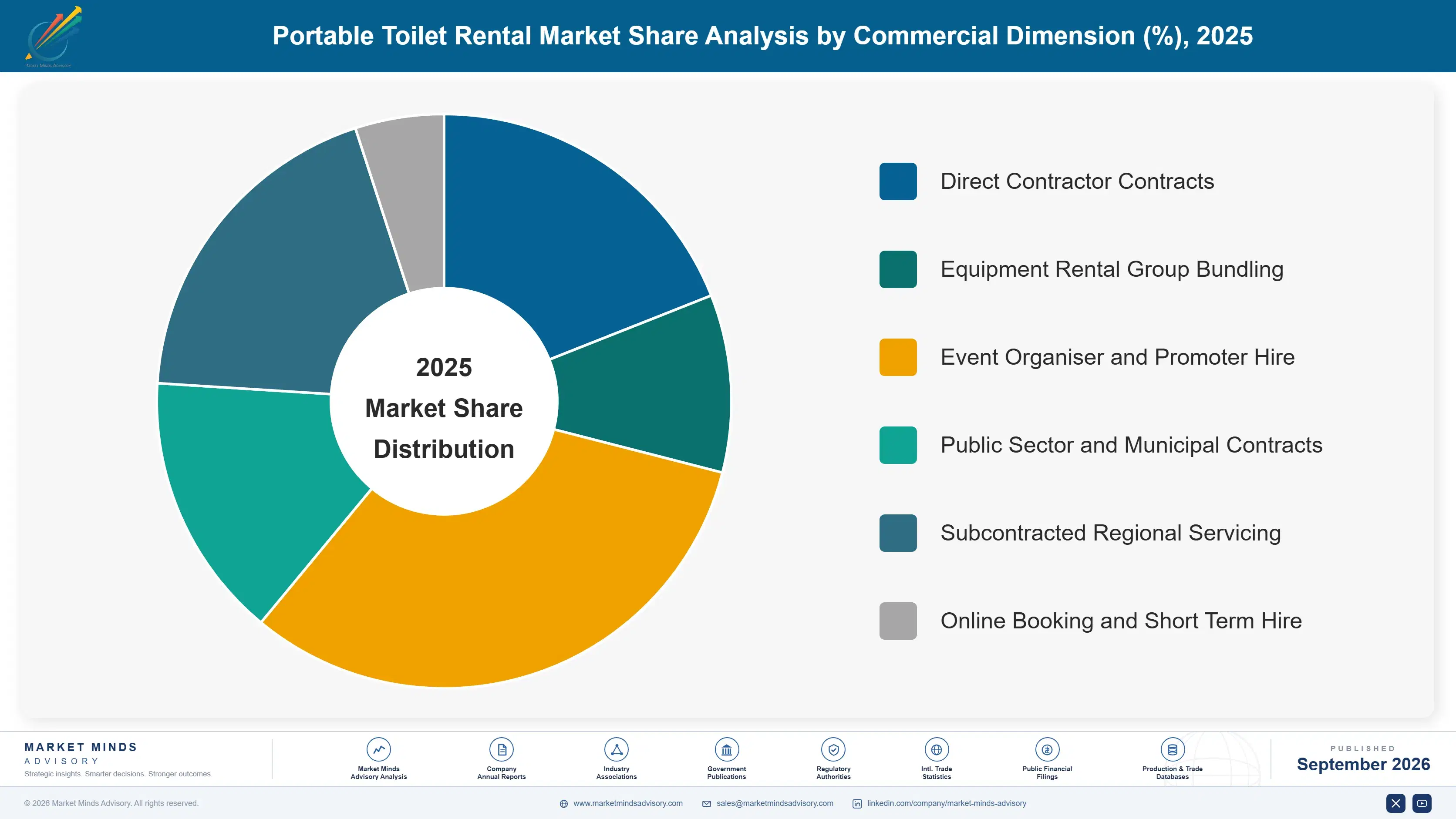Click the Public Financial Filings icon
This screenshot has width=1456, height=819.
pos(1047,749)
